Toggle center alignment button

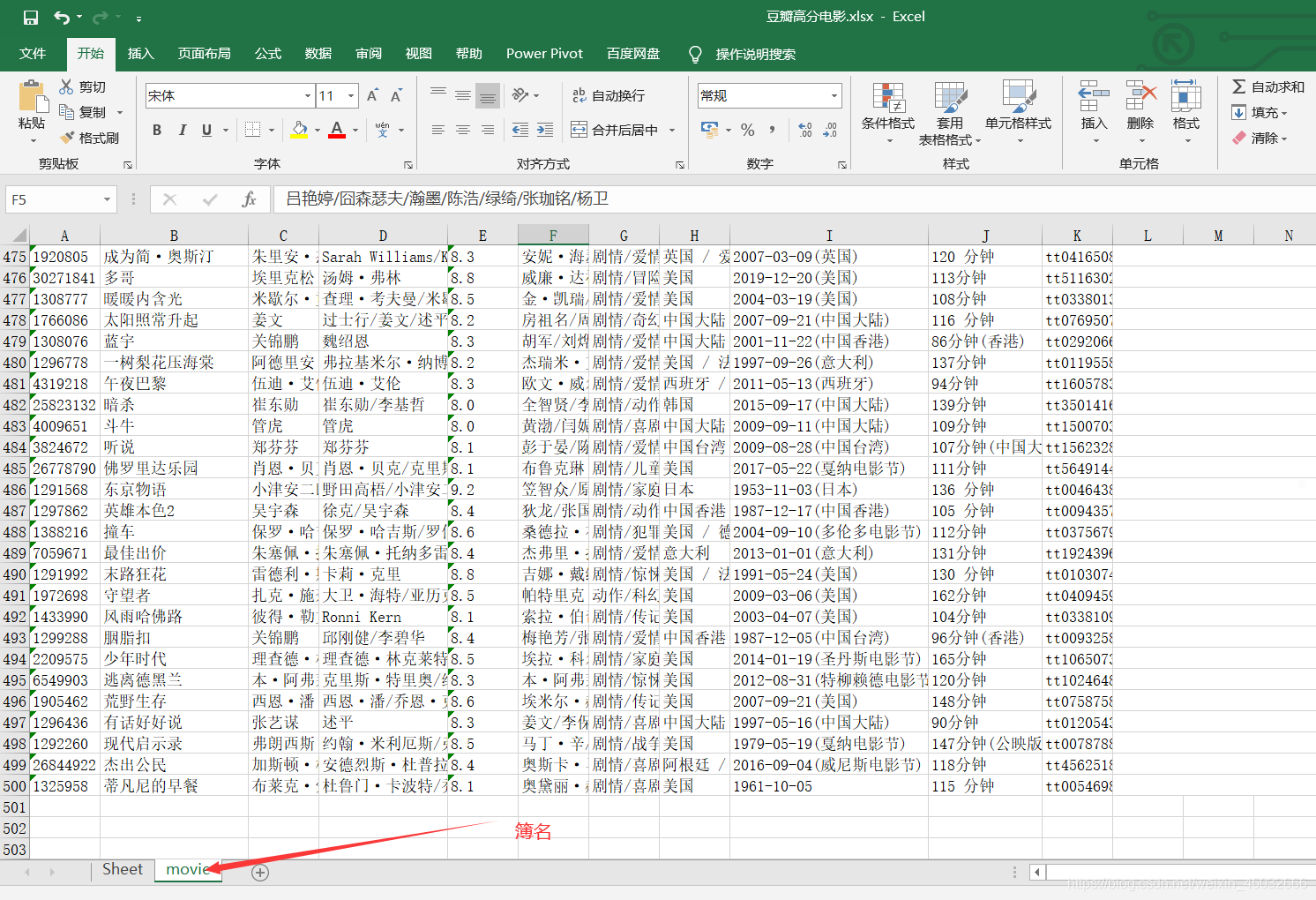point(462,130)
